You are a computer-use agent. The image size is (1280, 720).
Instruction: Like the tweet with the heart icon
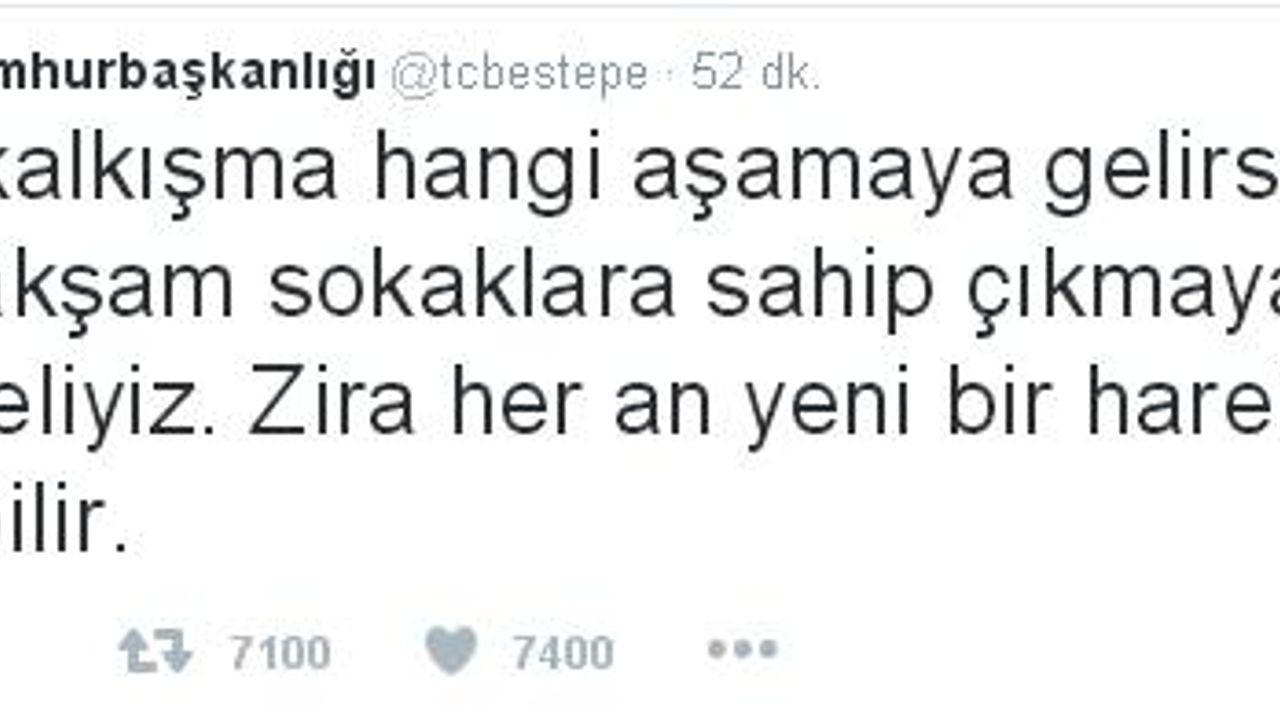pos(451,650)
